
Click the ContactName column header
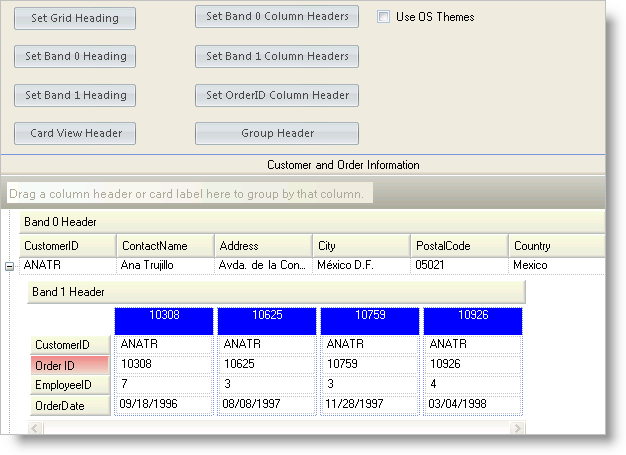click(x=165, y=246)
